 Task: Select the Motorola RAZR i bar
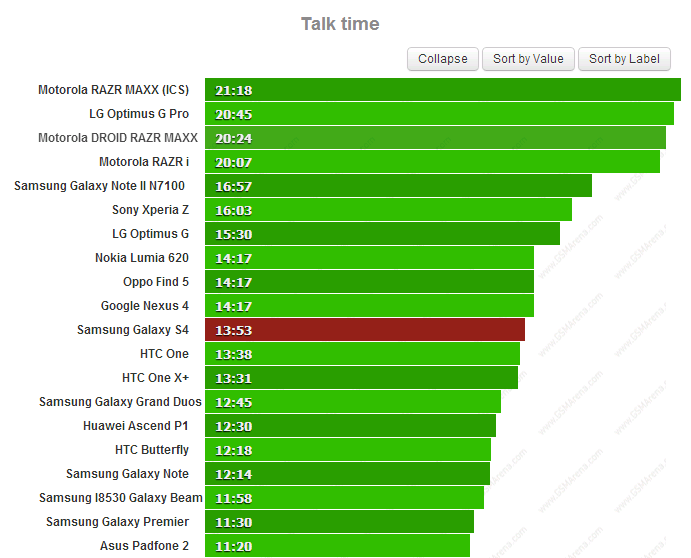coord(432,162)
